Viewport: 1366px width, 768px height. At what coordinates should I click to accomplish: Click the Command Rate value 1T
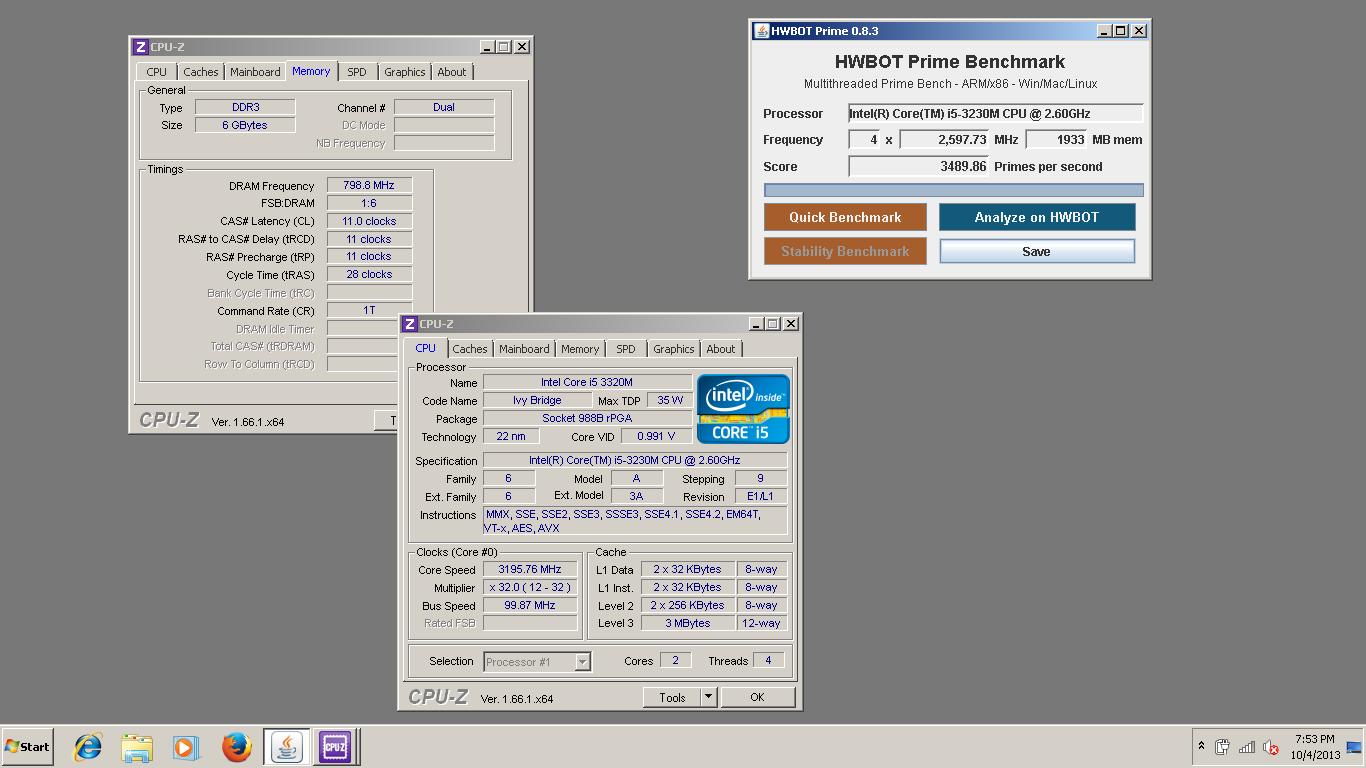369,311
